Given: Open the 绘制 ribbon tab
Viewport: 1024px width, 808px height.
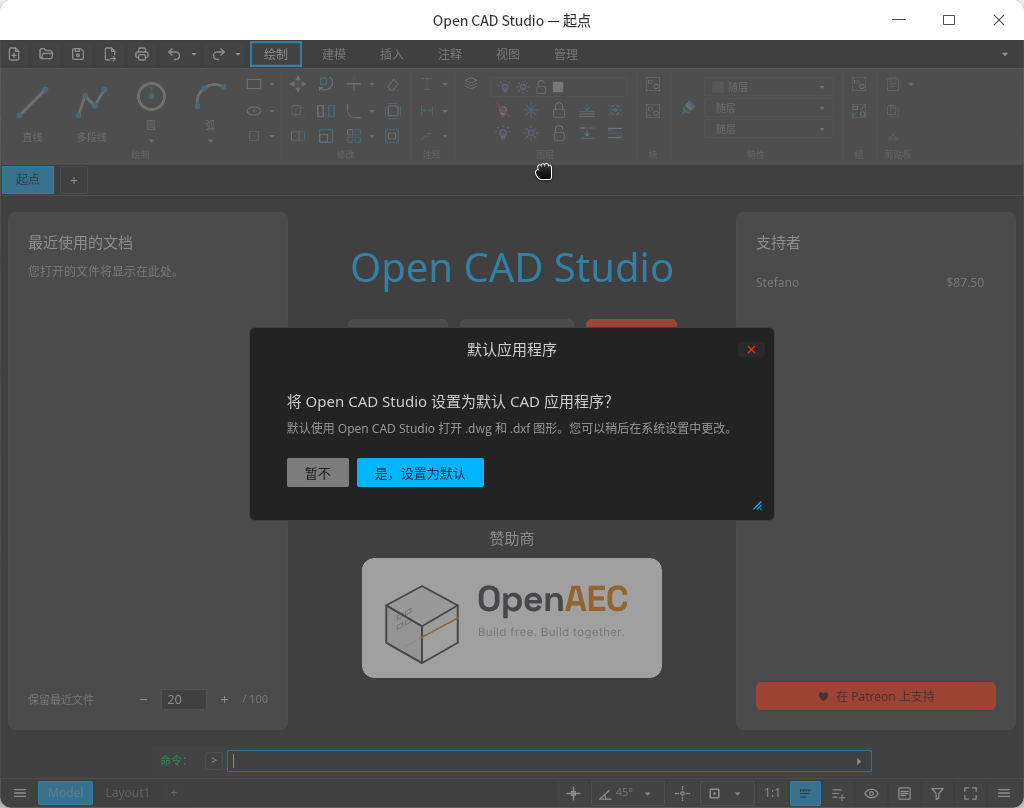Looking at the screenshot, I should click(x=276, y=54).
